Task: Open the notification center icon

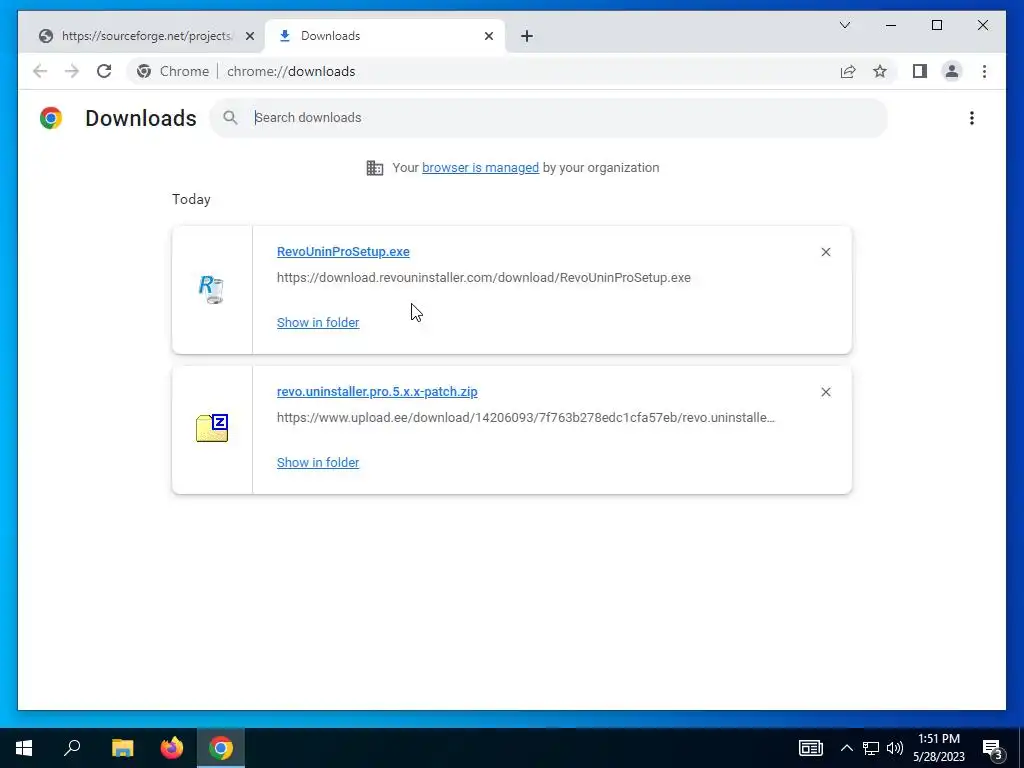Action: pyautogui.click(x=993, y=748)
